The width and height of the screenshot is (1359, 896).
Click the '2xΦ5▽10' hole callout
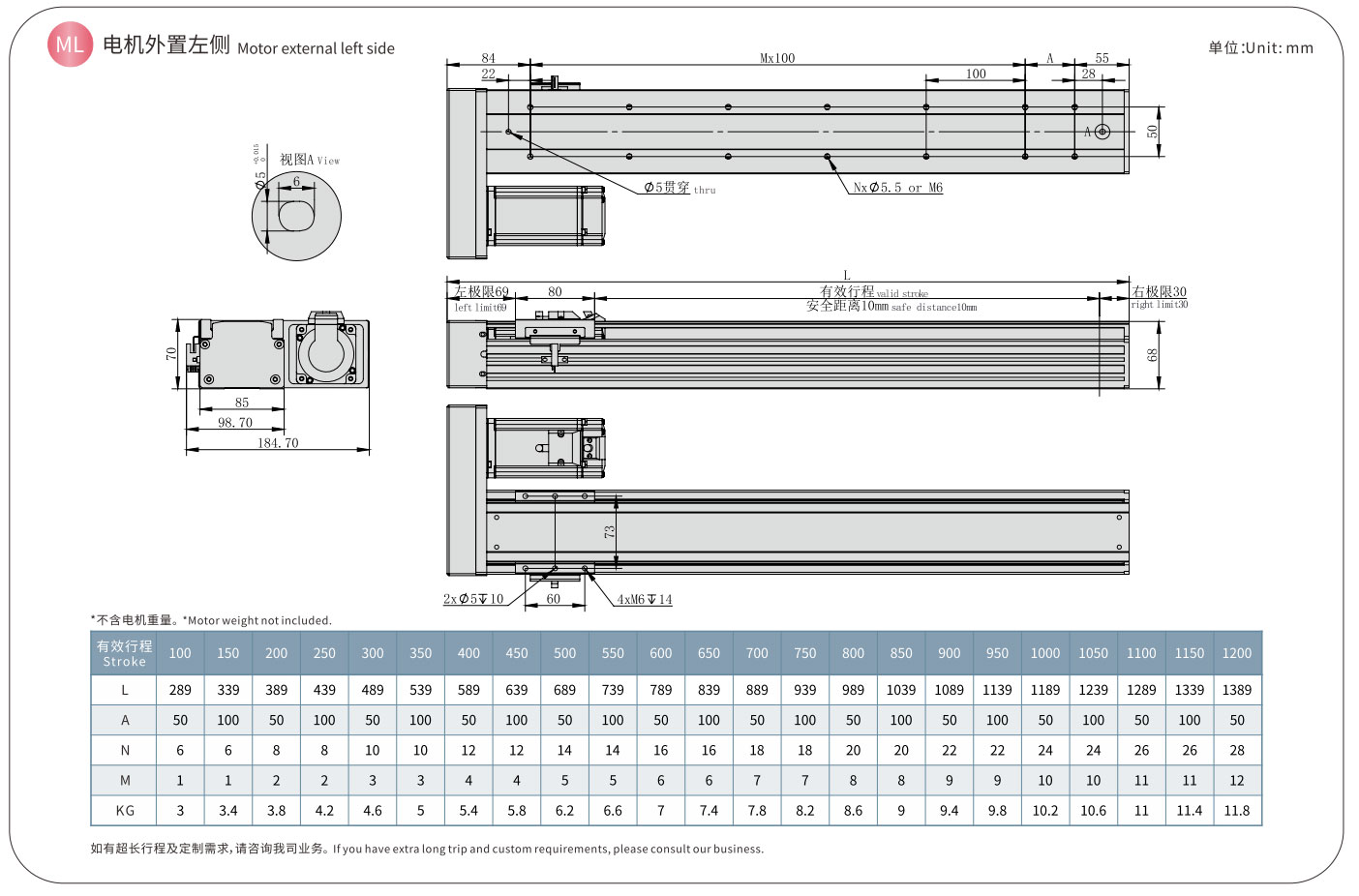tap(473, 599)
